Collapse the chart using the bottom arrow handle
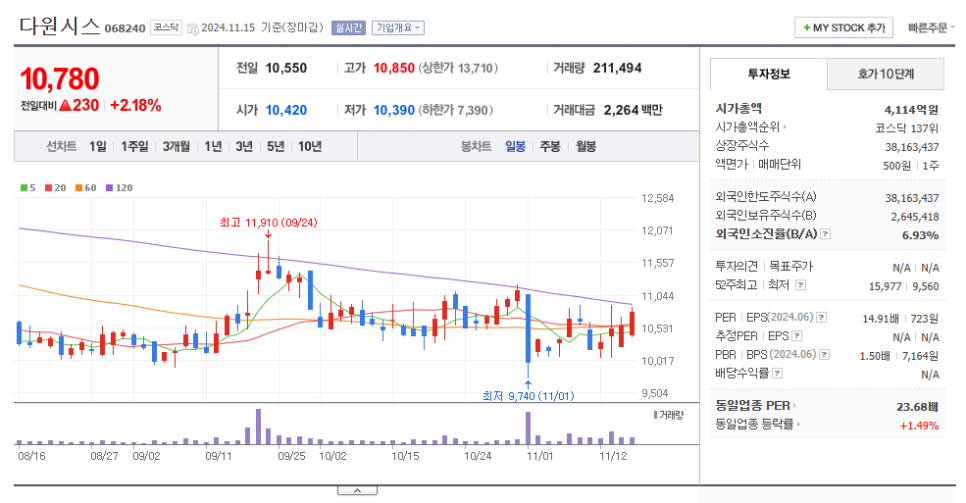 pos(357,490)
